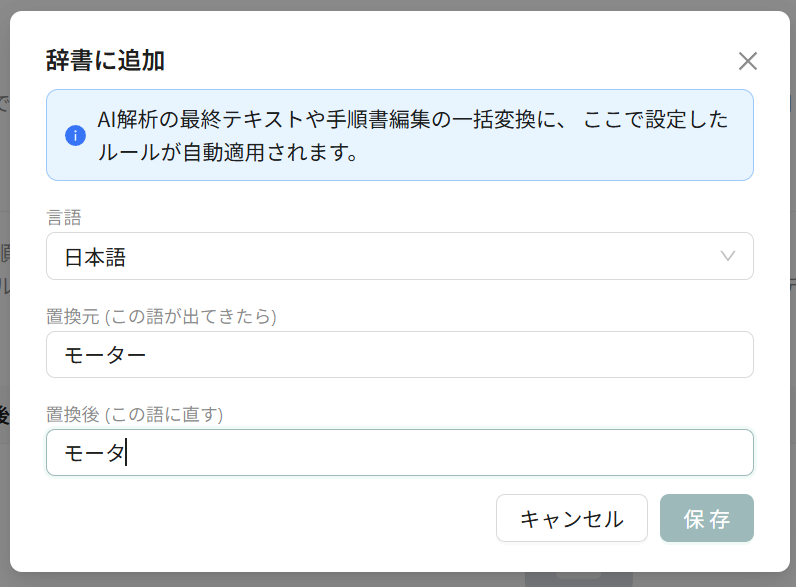Image resolution: width=796 pixels, height=587 pixels.
Task: Click the キャンセル button
Action: pyautogui.click(x=572, y=518)
